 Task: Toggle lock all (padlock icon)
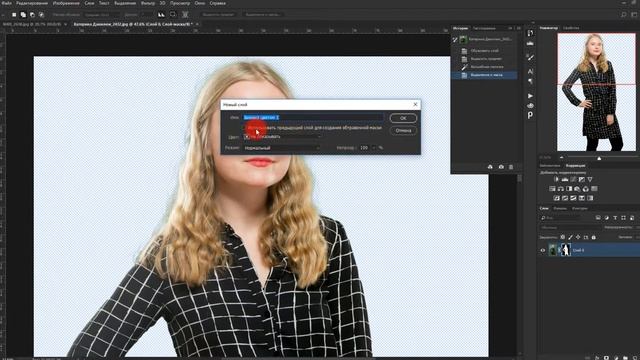593,237
